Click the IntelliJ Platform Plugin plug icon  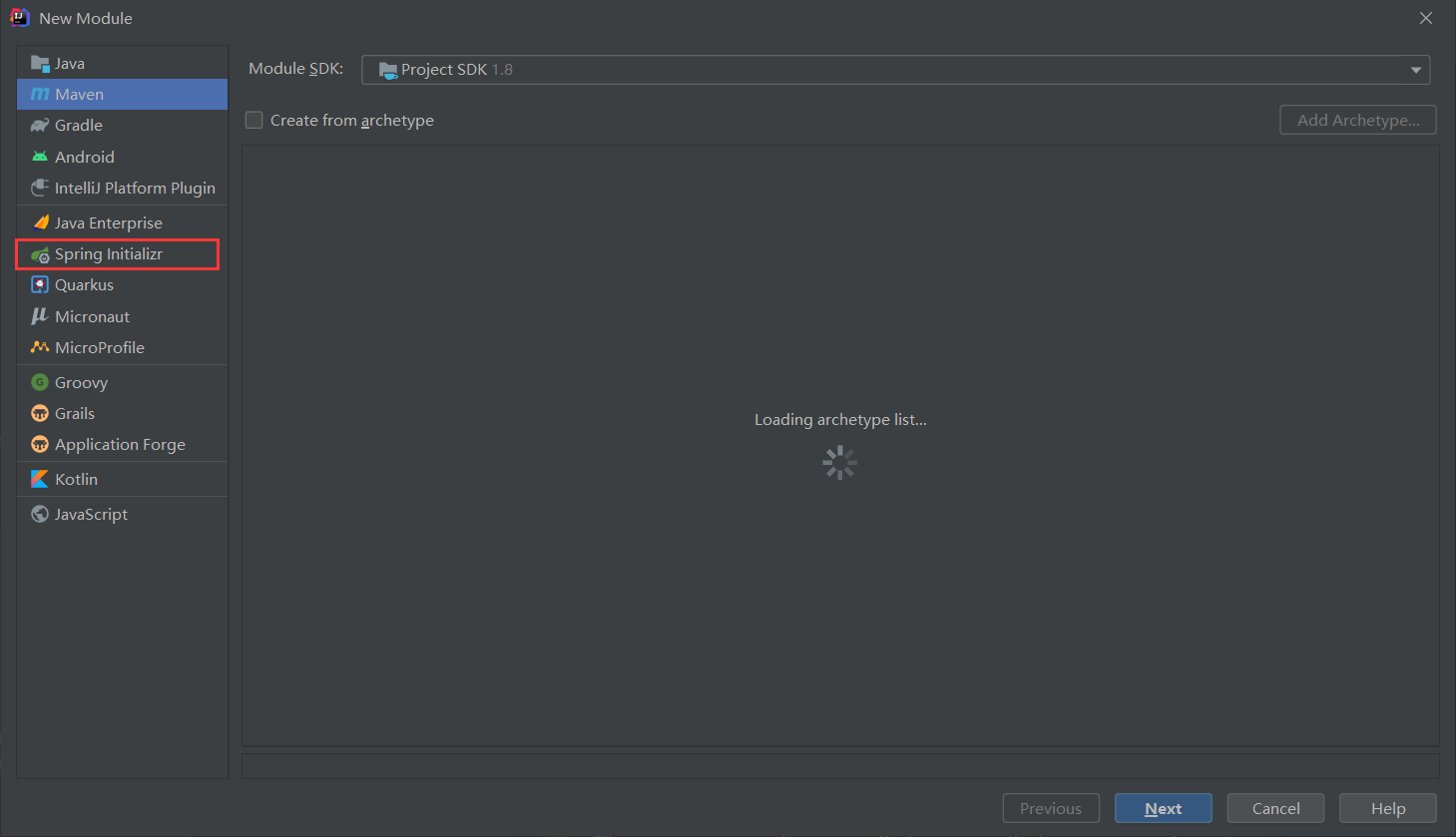[40, 188]
